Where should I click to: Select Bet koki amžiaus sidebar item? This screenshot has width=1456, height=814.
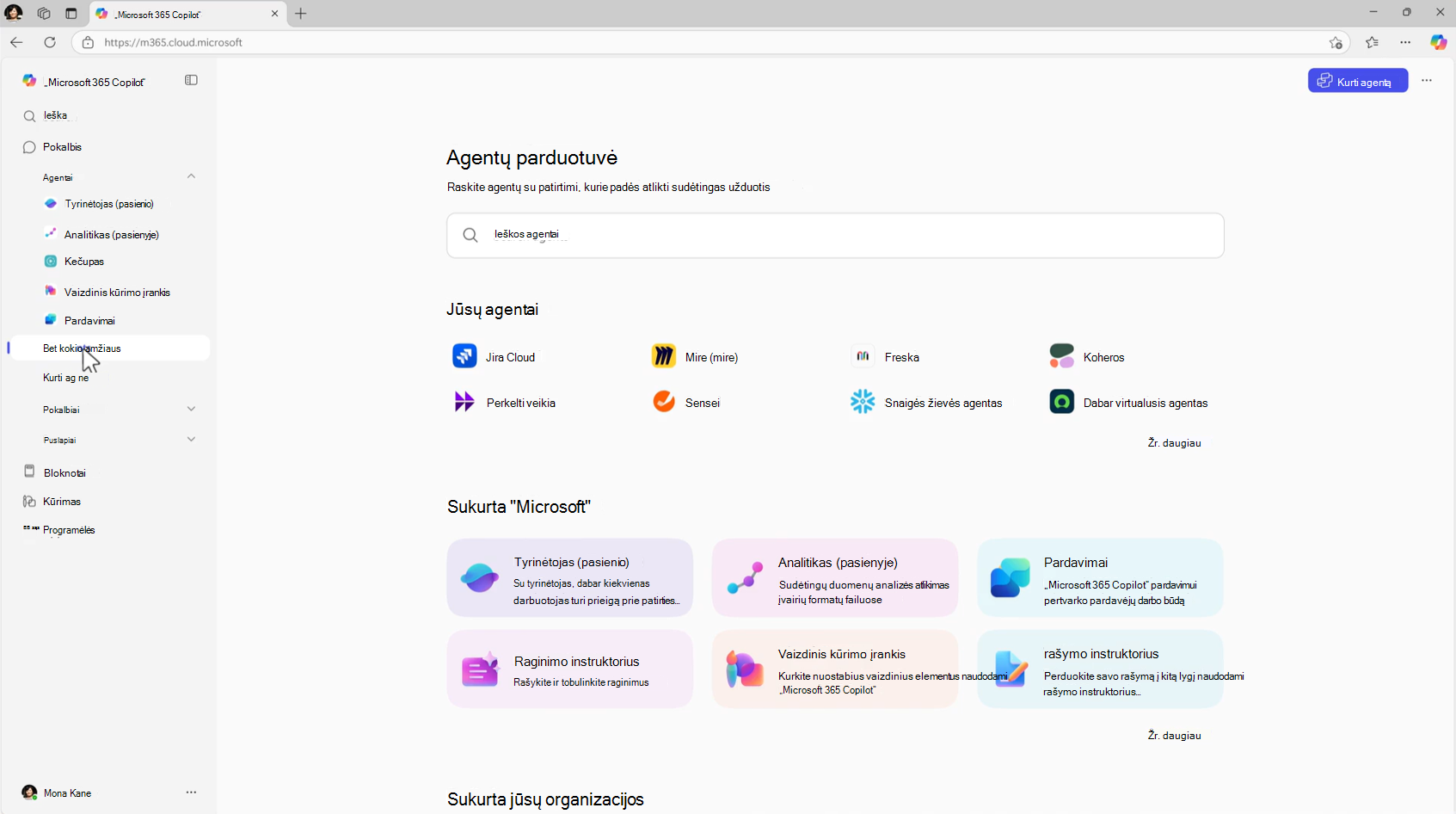[108, 348]
